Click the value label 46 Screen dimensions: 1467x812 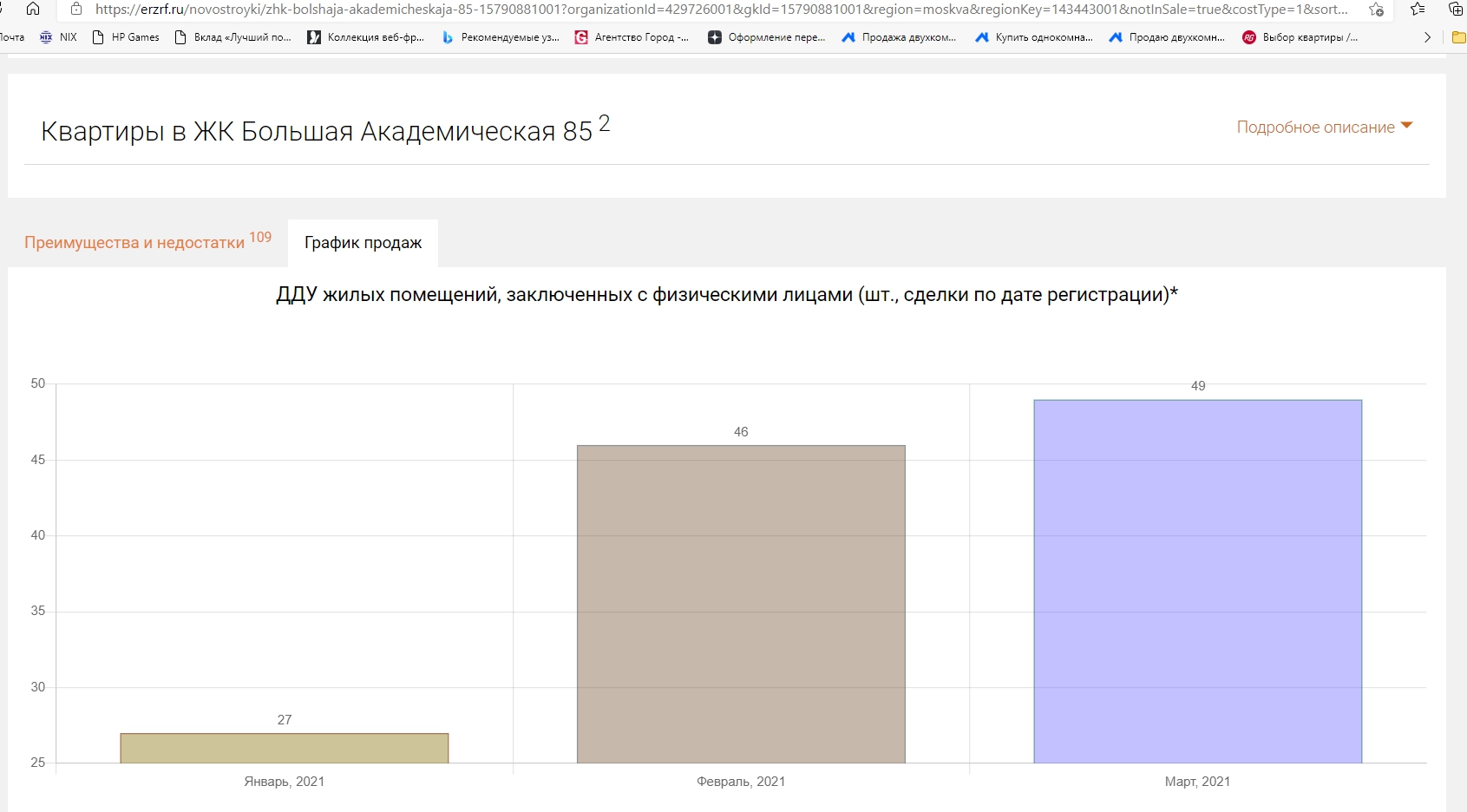point(741,432)
